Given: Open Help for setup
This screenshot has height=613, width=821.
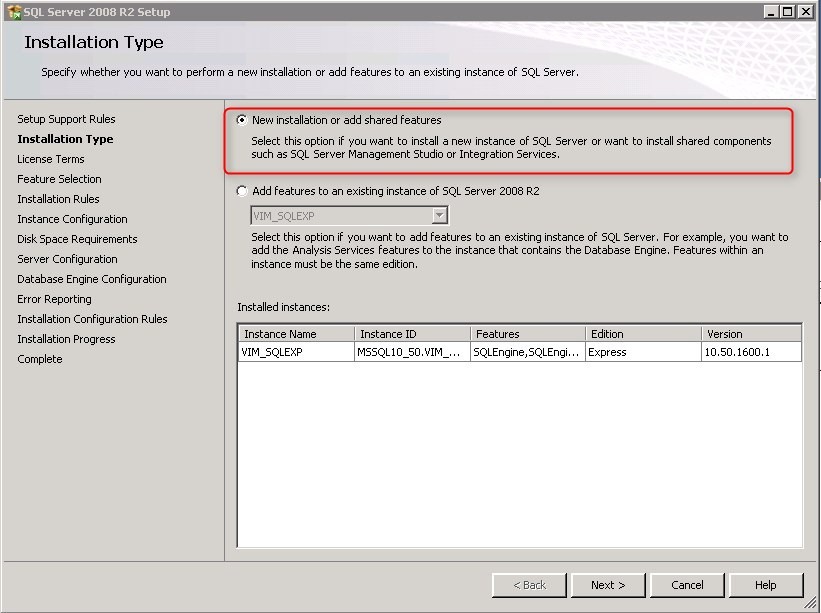Looking at the screenshot, I should (765, 585).
